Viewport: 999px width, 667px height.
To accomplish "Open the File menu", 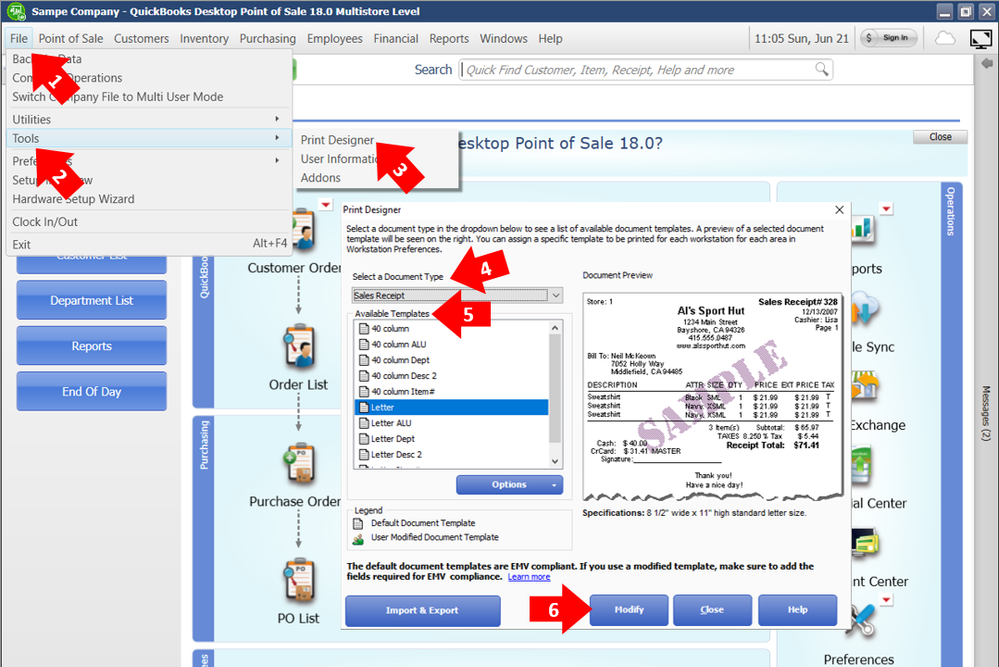I will (18, 38).
